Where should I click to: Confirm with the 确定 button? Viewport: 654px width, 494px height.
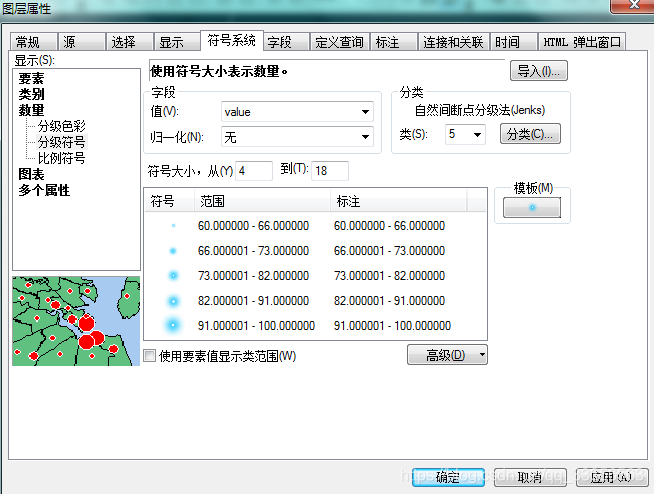pyautogui.click(x=448, y=477)
